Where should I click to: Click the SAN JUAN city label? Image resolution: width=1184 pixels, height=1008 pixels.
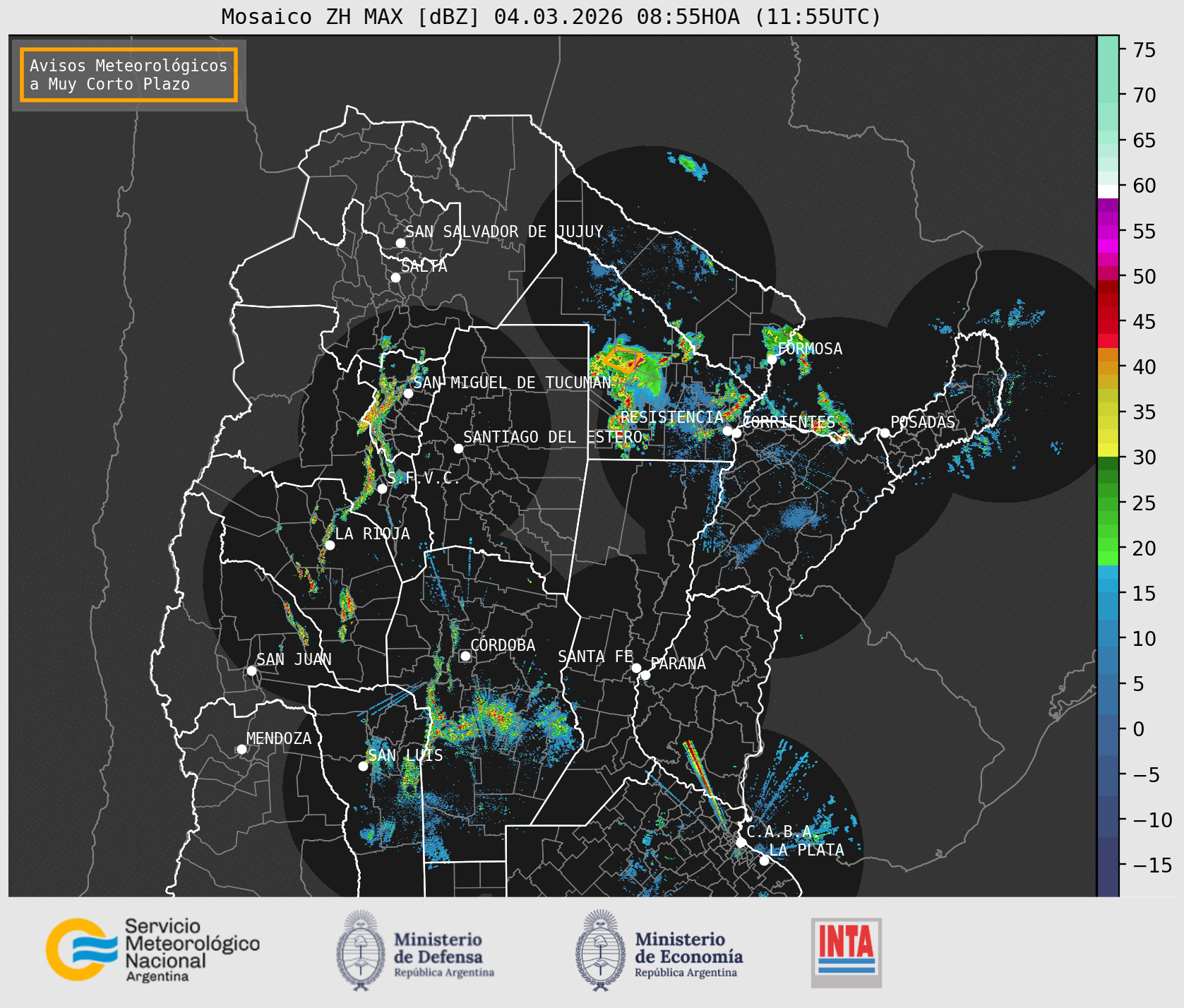coord(294,659)
